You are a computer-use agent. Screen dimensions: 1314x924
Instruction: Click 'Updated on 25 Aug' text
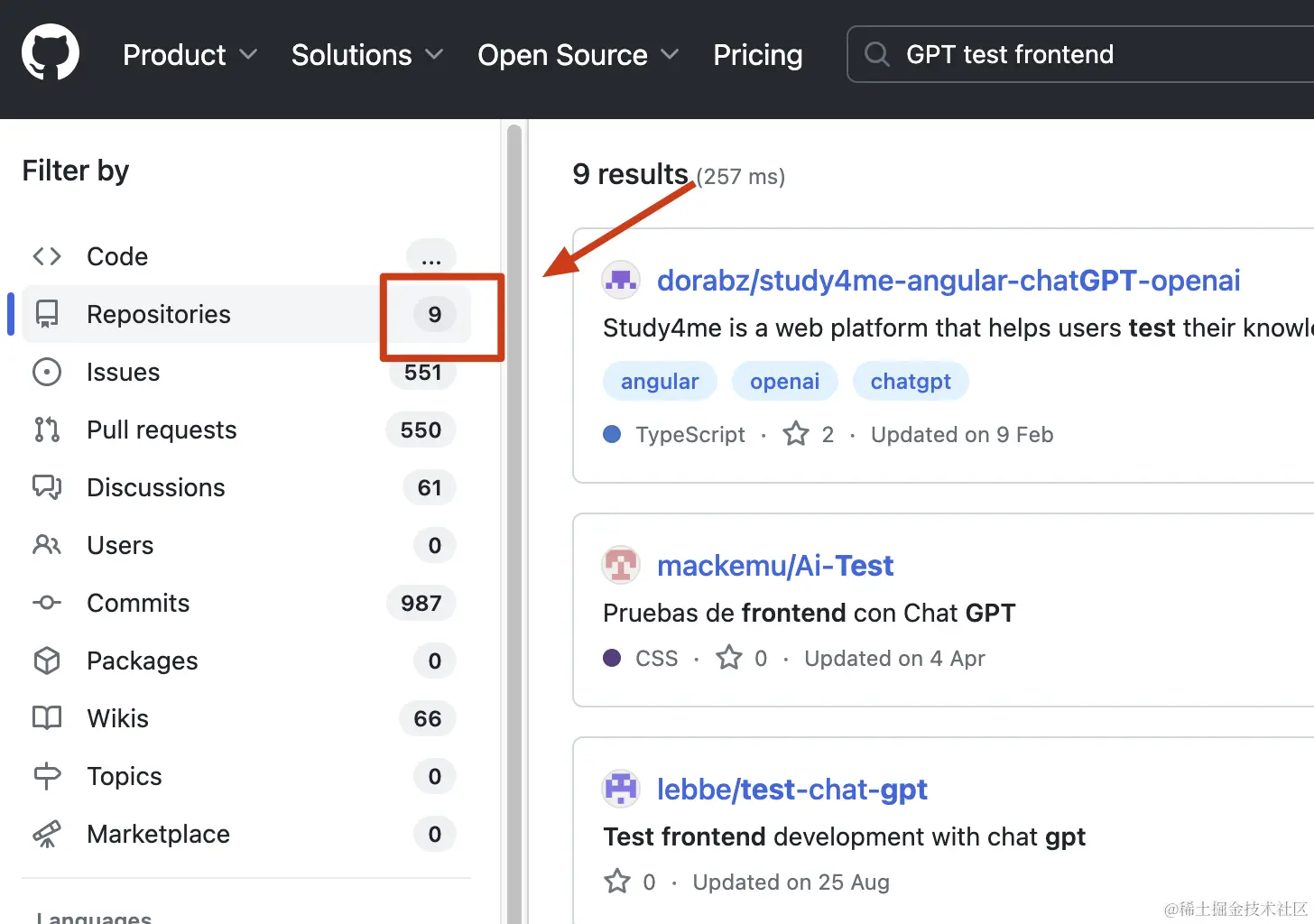791,882
